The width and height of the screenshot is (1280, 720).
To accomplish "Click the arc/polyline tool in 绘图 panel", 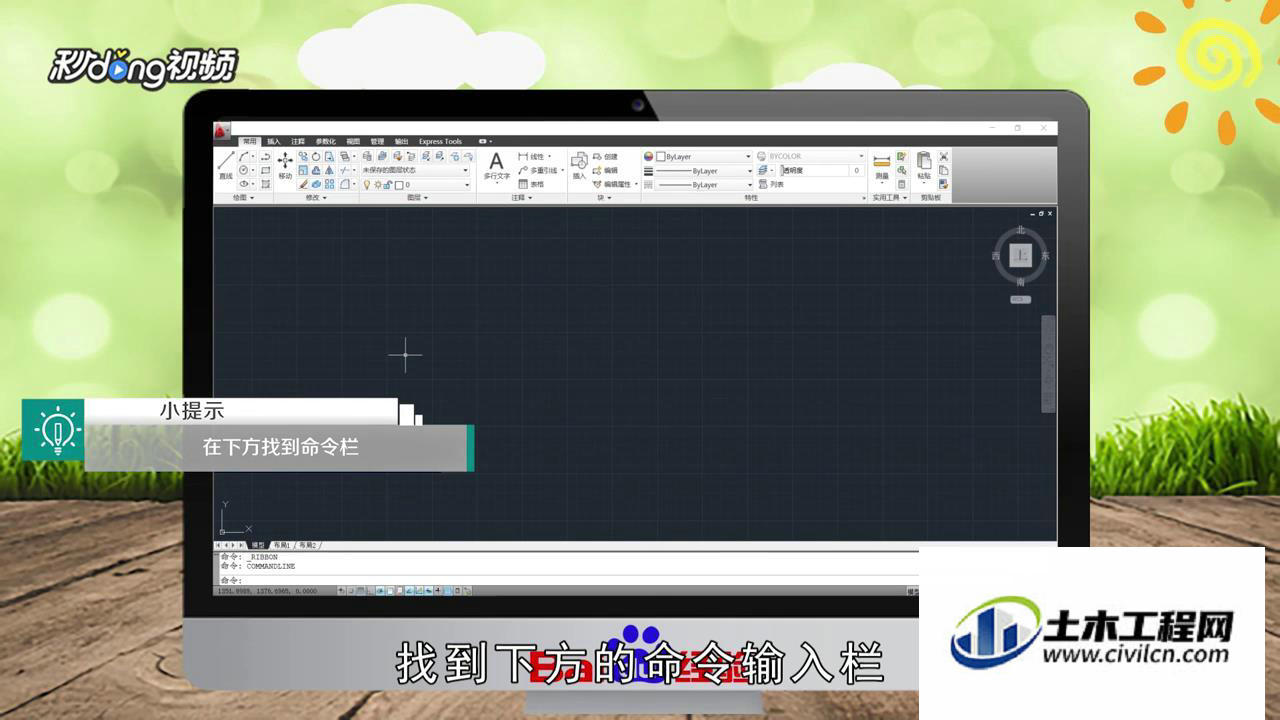I will tap(243, 156).
